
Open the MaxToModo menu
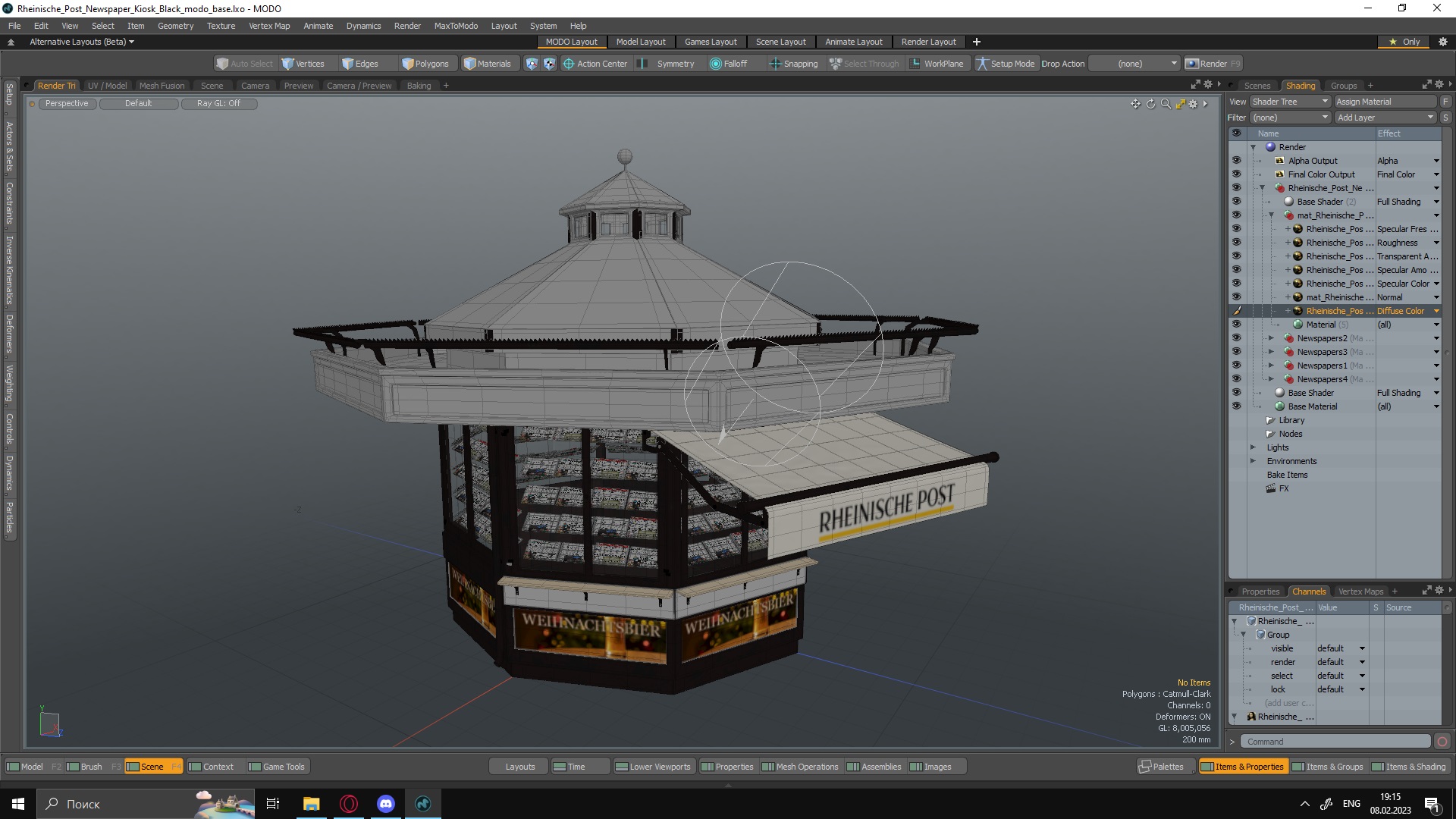pyautogui.click(x=456, y=26)
